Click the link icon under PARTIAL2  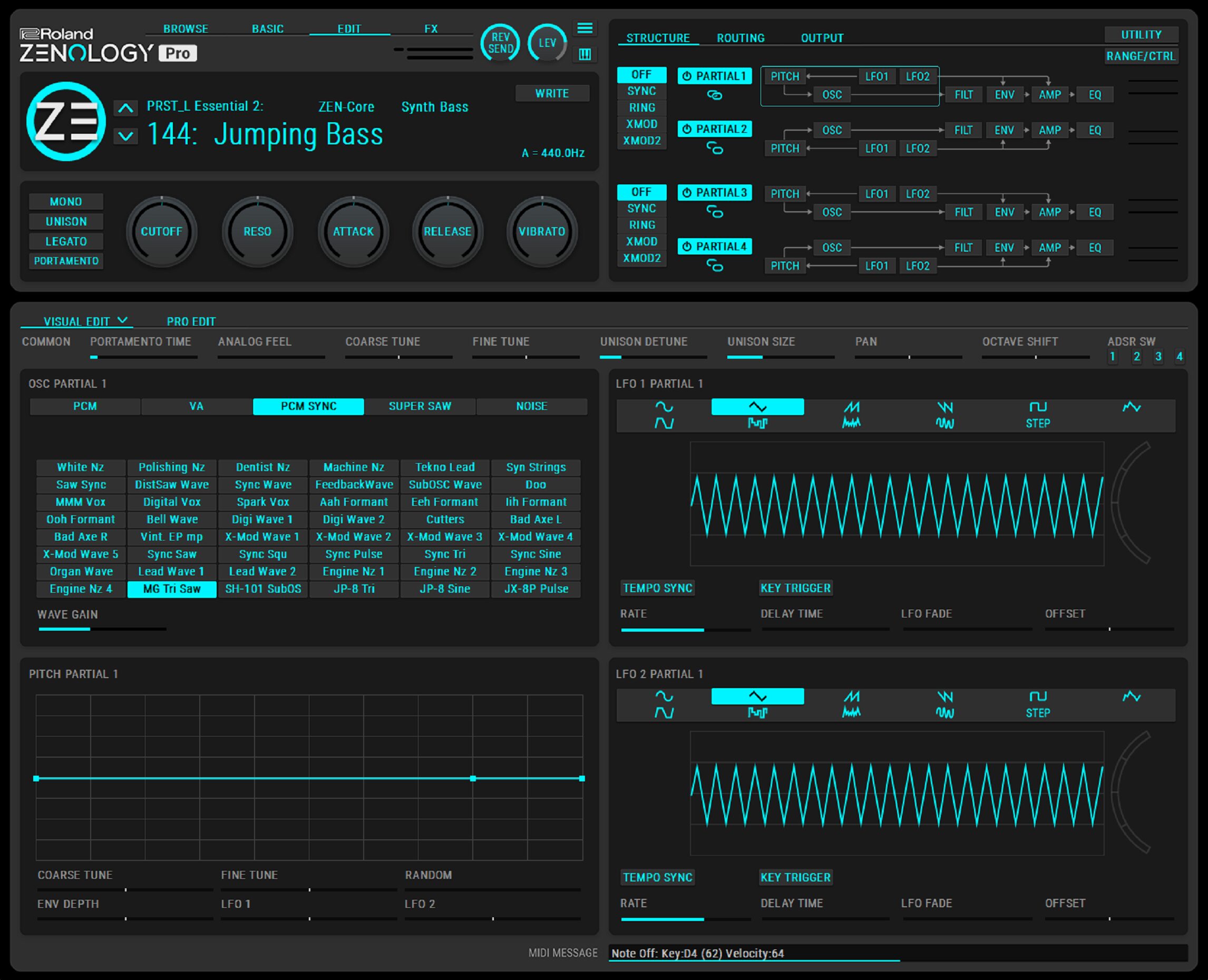[x=714, y=149]
